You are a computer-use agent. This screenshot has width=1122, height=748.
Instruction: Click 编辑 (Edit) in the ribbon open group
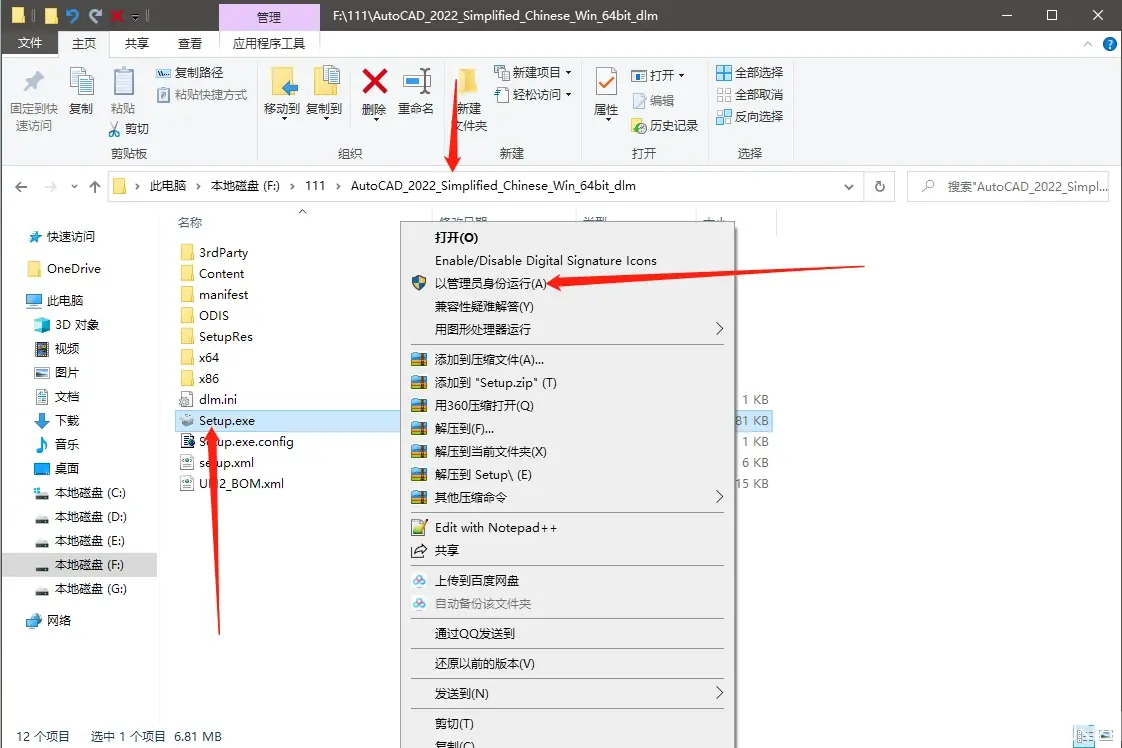(653, 101)
